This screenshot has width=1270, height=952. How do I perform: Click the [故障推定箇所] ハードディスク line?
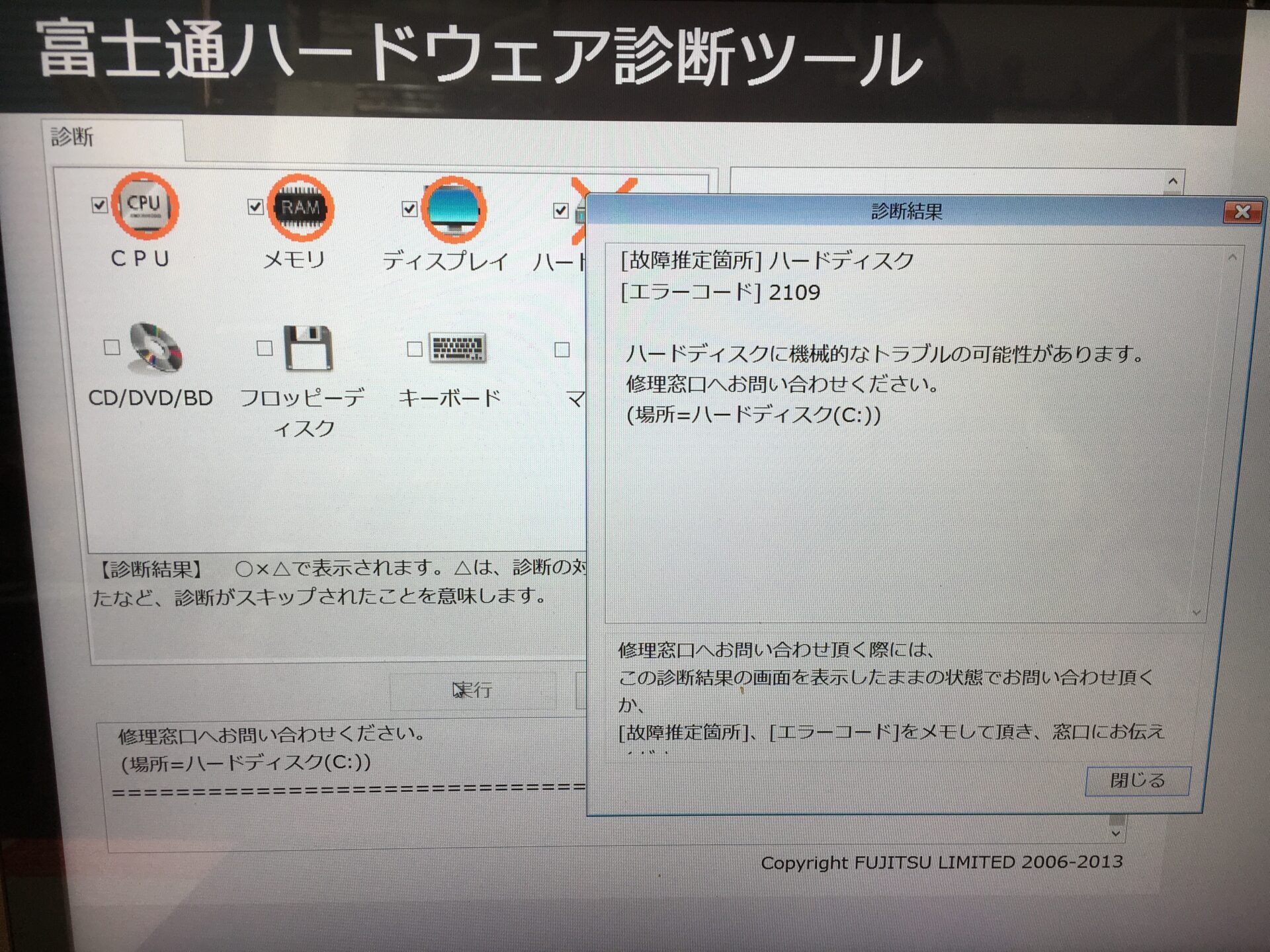point(767,260)
